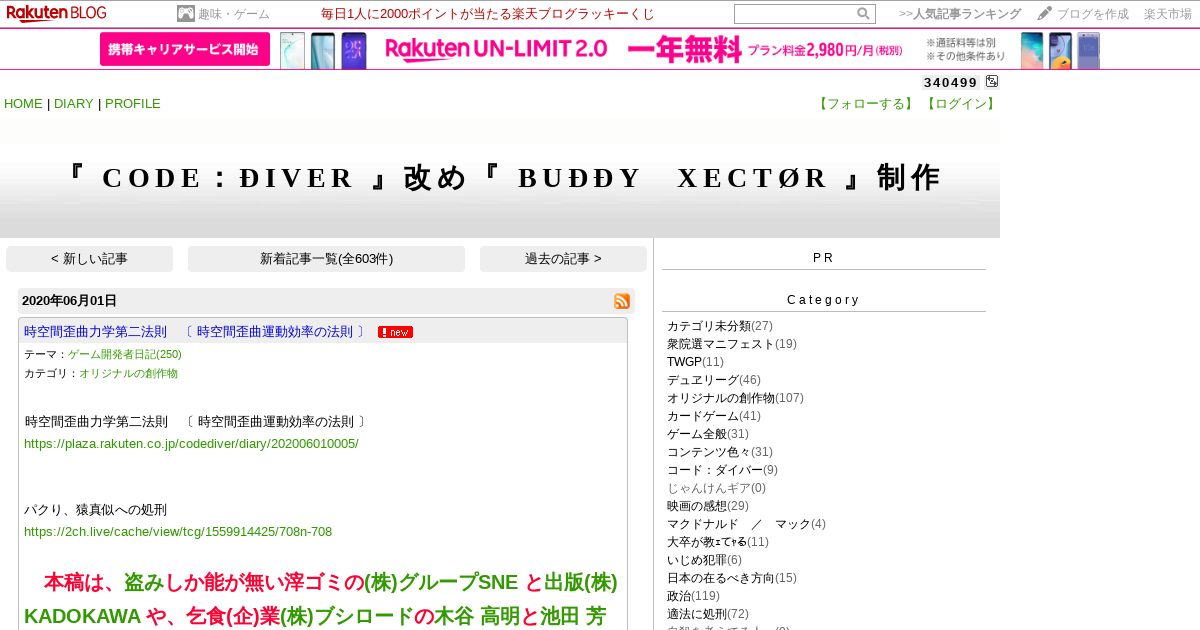Viewport: 1200px width, 630px height.
Task: Open article title 時空間歪曲力学第二法則
Action: [196, 332]
